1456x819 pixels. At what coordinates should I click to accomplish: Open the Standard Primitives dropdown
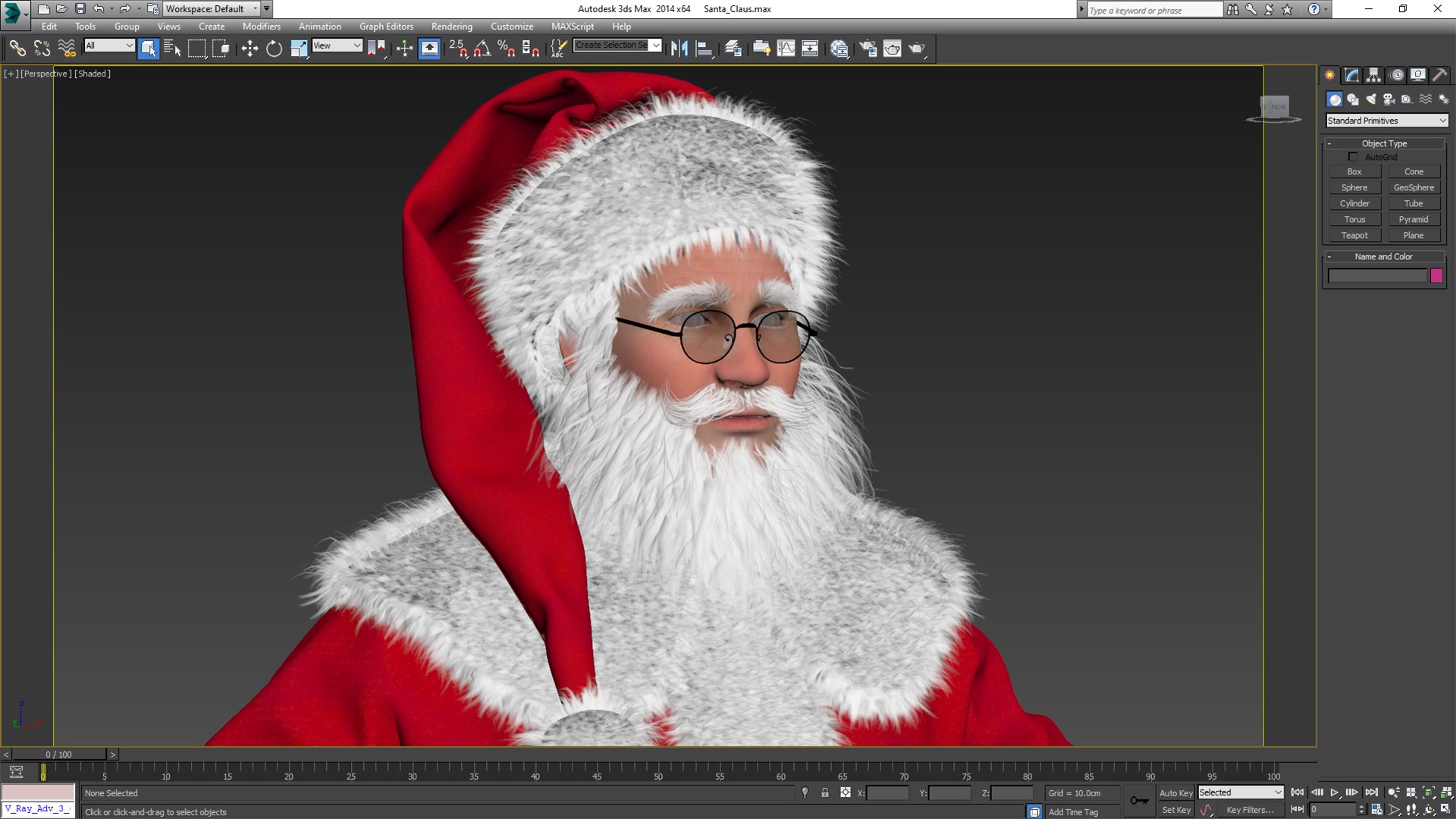[1386, 121]
